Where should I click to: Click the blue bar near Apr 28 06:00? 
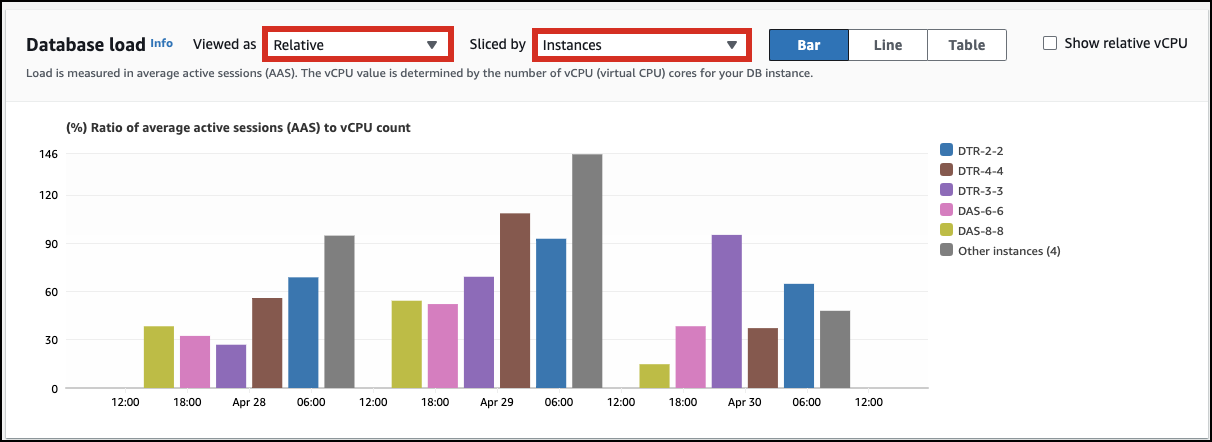tap(303, 332)
